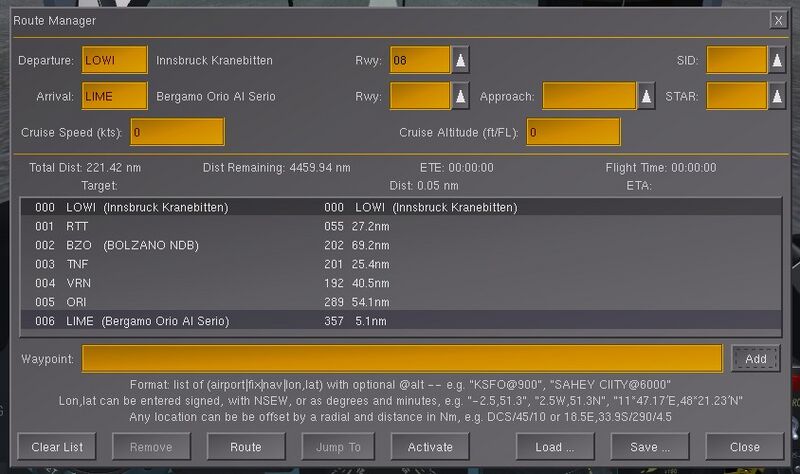The height and width of the screenshot is (474, 800).
Task: Click the Add waypoint button
Action: (755, 359)
